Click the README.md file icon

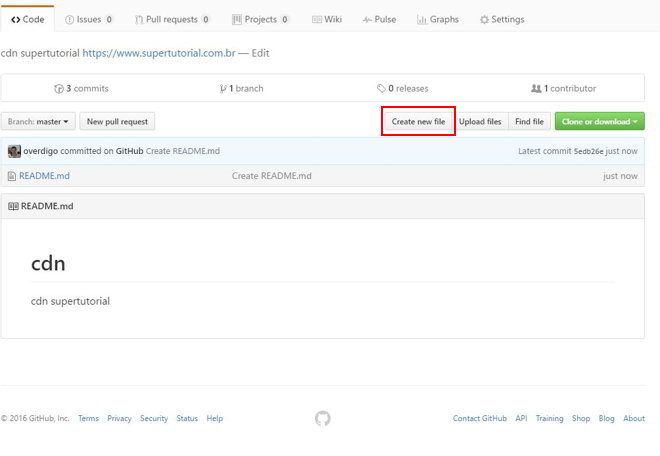[12, 176]
